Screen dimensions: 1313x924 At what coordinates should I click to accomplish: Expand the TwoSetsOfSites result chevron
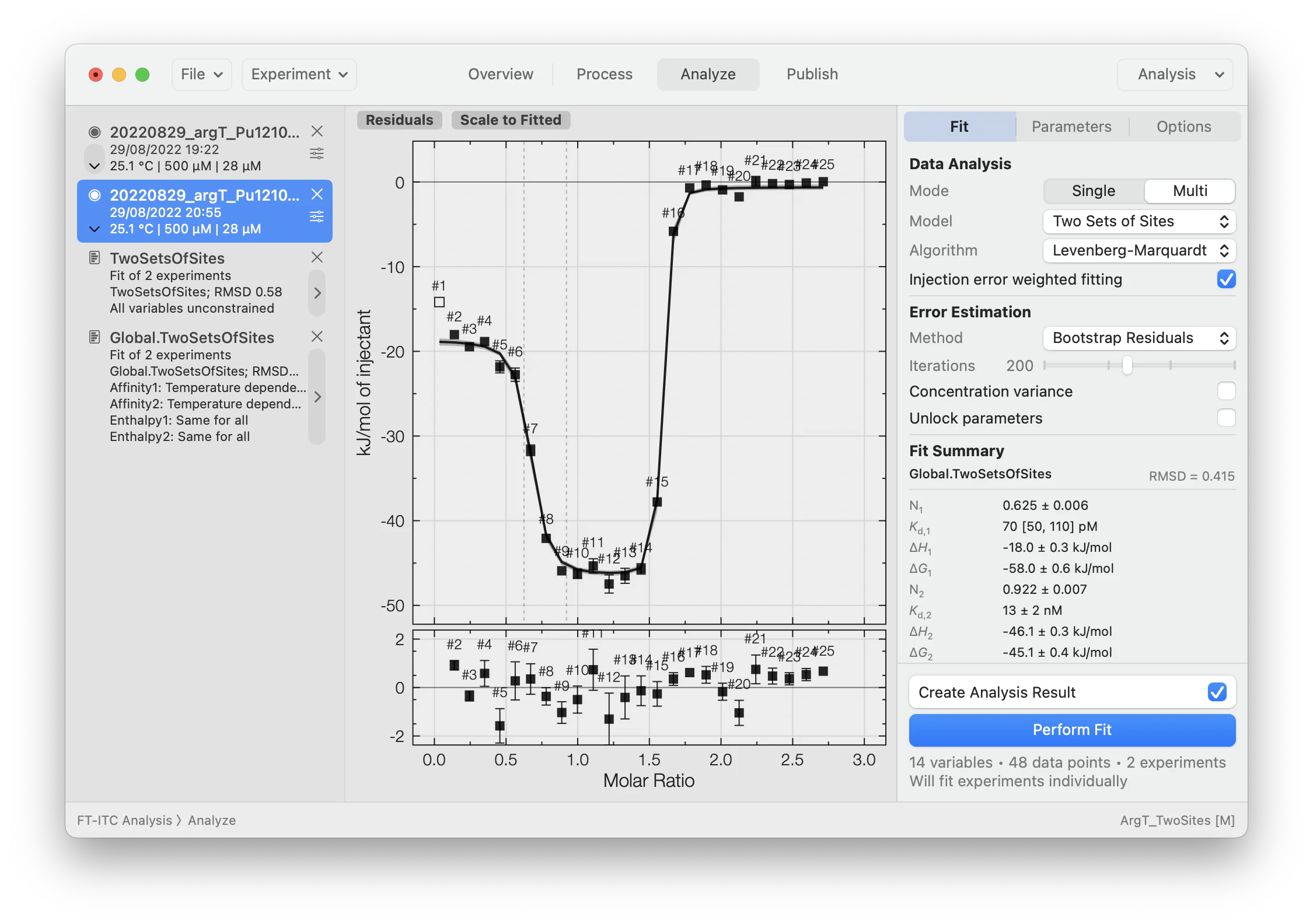317,293
